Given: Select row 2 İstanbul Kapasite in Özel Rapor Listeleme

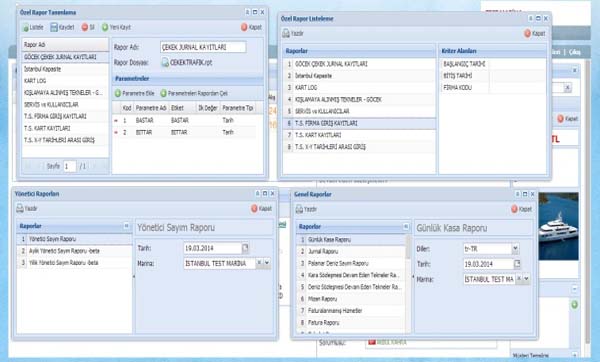Looking at the screenshot, I should (x=359, y=76).
